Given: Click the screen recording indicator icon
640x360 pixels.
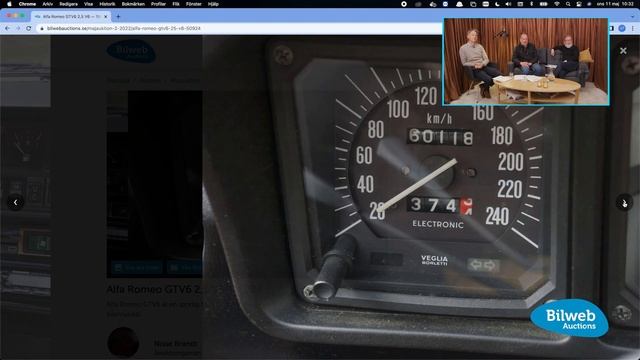Looking at the screenshot, I should point(404,4).
